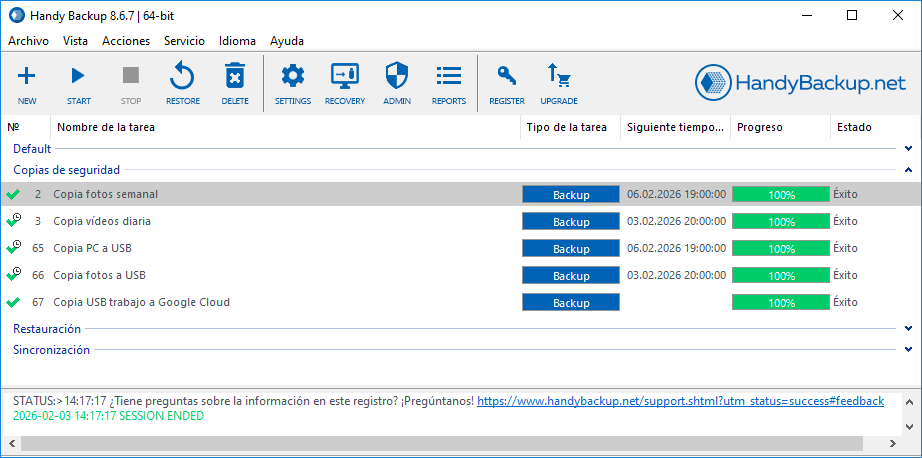This screenshot has height=458, width=922.
Task: Click the DELETE trash icon
Action: pos(235,77)
